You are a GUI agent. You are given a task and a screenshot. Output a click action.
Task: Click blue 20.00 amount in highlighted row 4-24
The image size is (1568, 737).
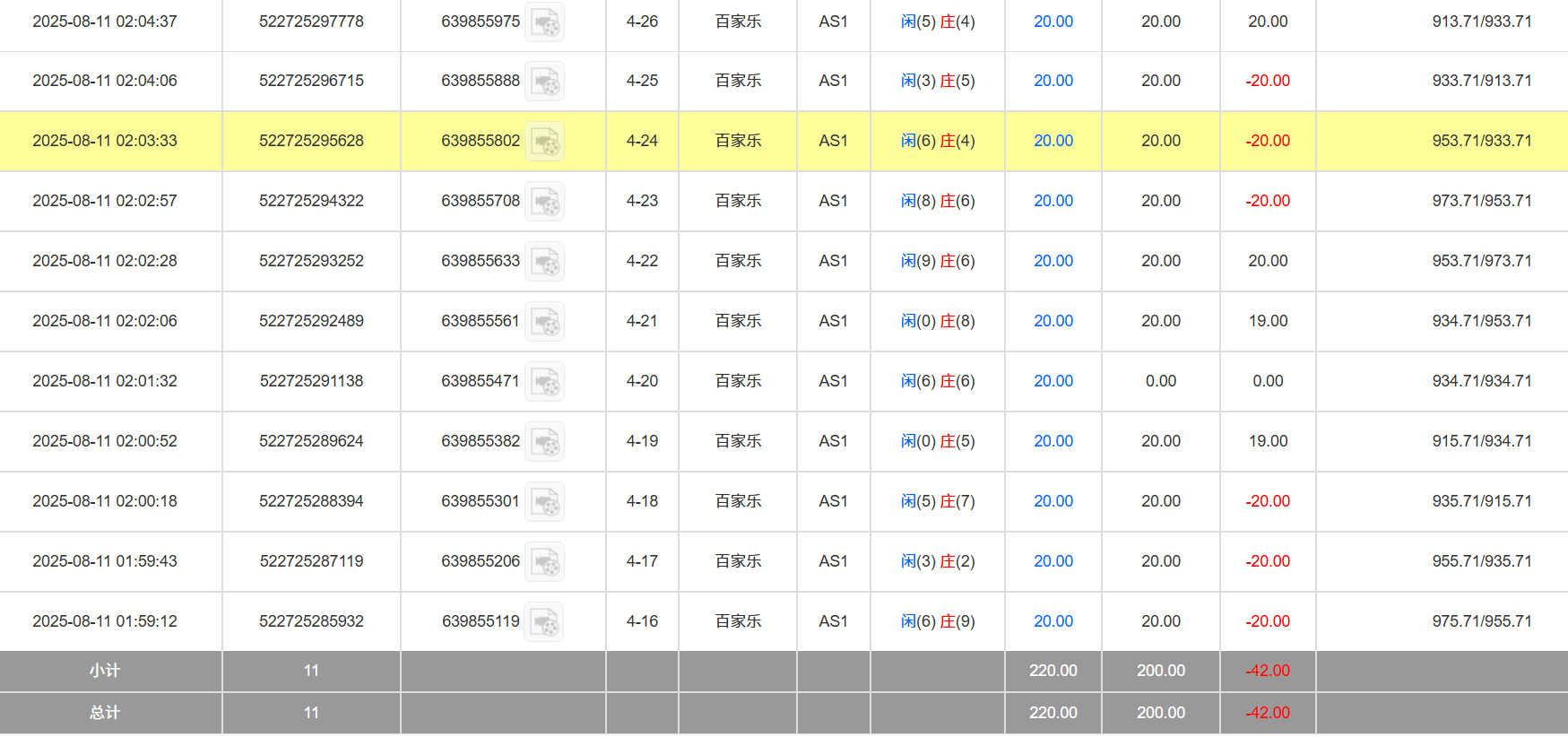point(1053,141)
